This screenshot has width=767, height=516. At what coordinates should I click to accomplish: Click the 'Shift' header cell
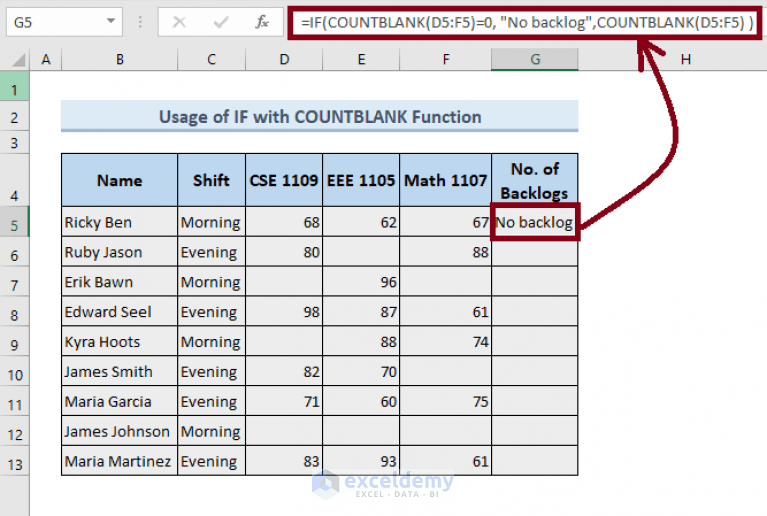tap(211, 180)
